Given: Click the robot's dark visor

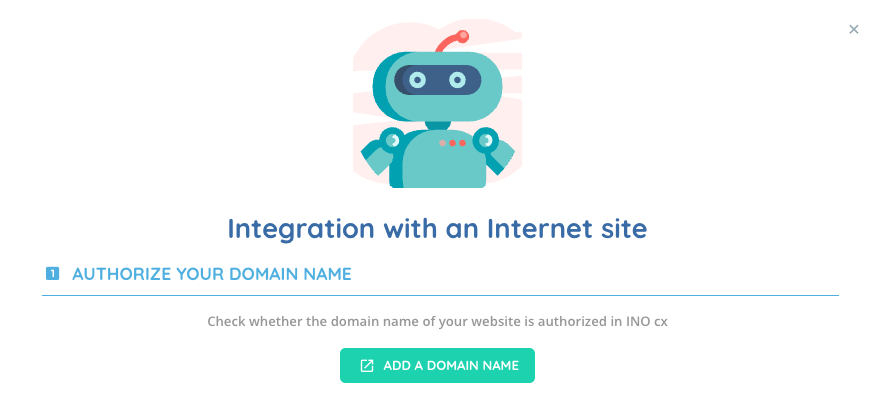Looking at the screenshot, I should point(437,80).
